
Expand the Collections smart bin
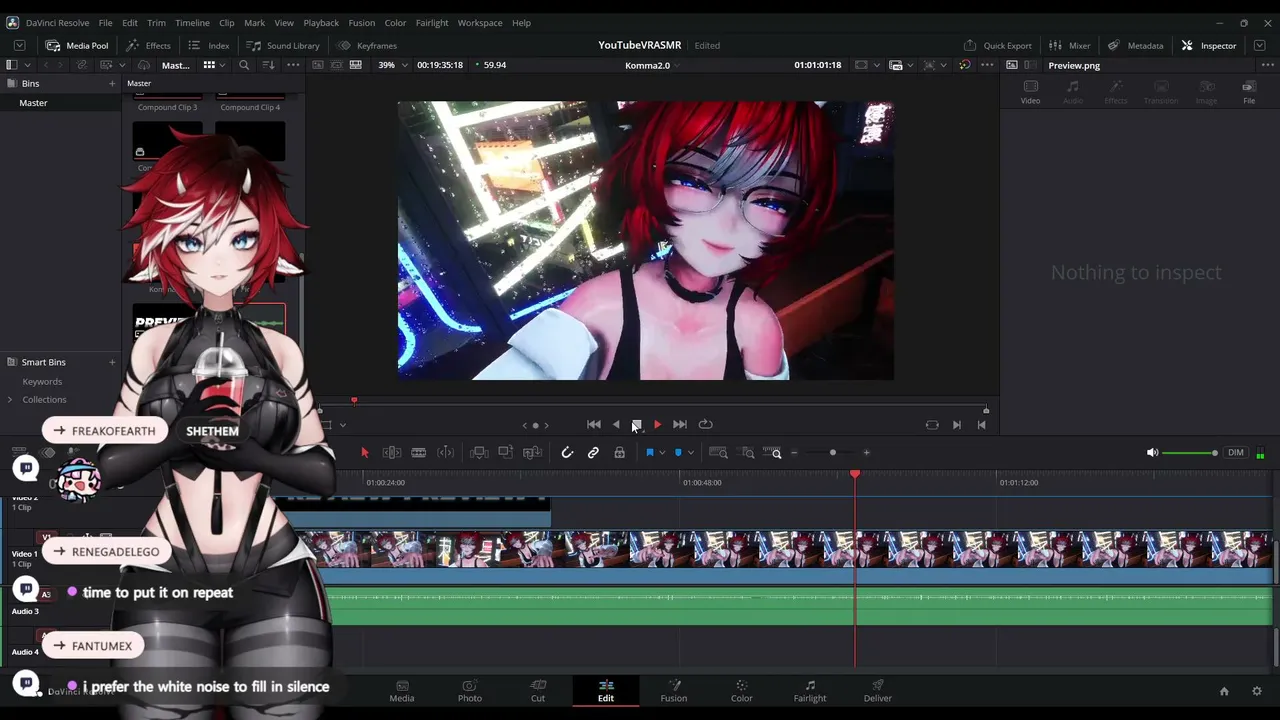click(10, 400)
